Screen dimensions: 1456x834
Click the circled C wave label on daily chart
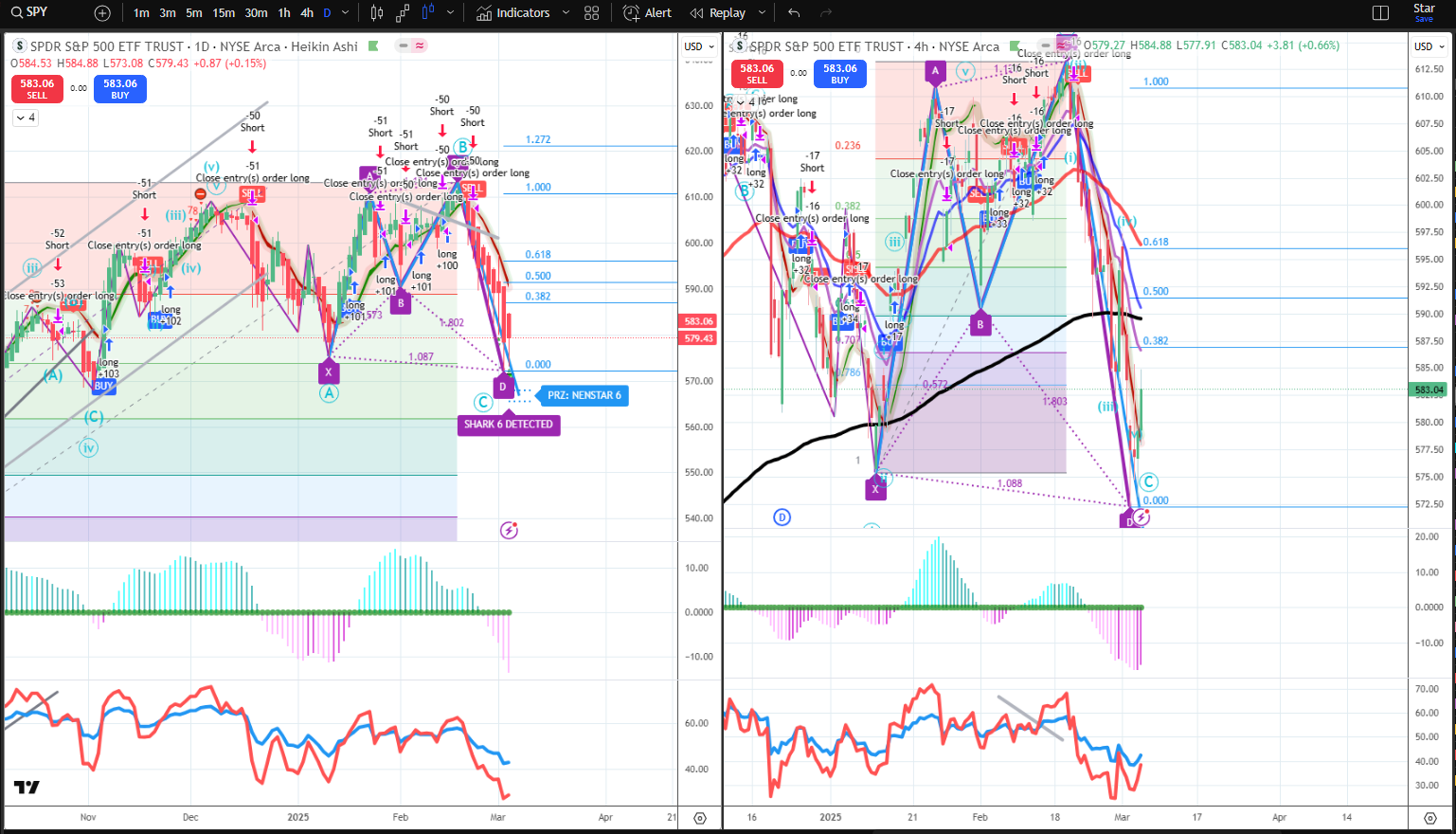[482, 403]
